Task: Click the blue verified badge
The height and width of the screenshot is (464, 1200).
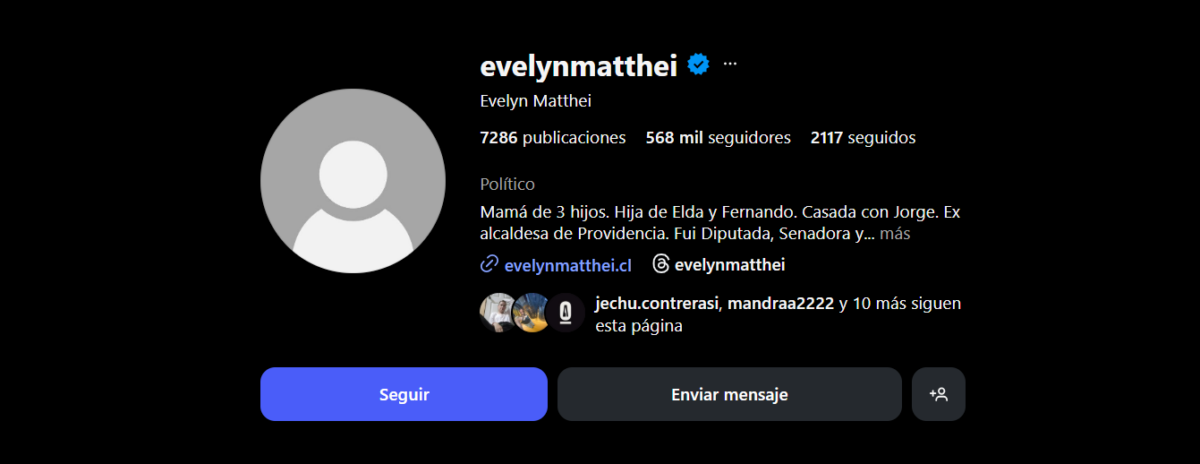Action: coord(698,65)
